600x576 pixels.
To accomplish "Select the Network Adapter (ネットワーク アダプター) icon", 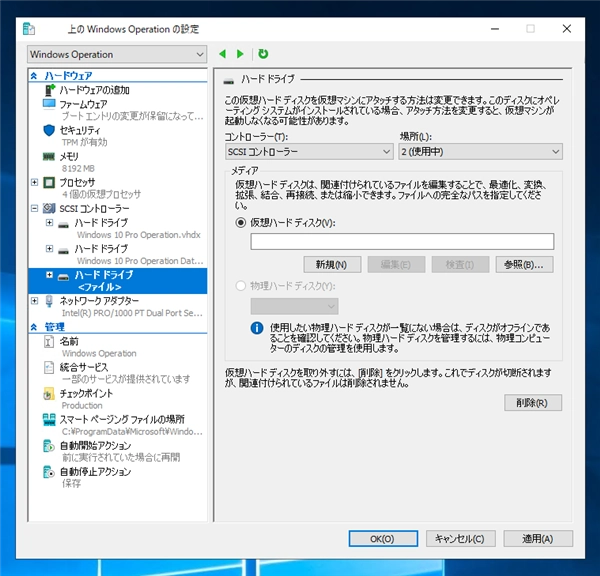I will click(x=49, y=301).
